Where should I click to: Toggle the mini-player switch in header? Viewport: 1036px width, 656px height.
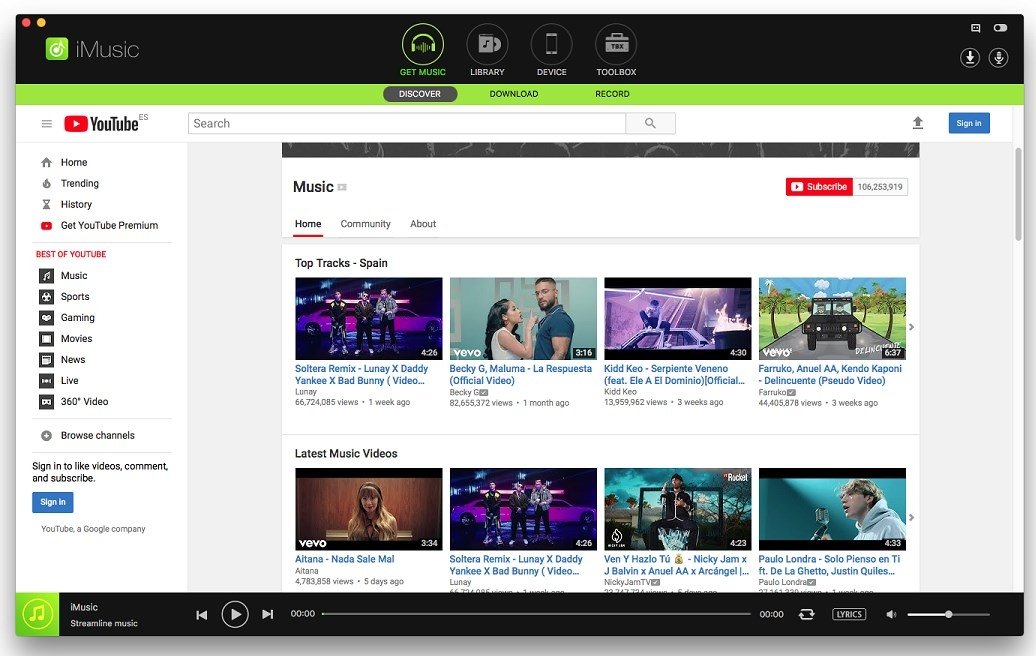click(x=1000, y=28)
